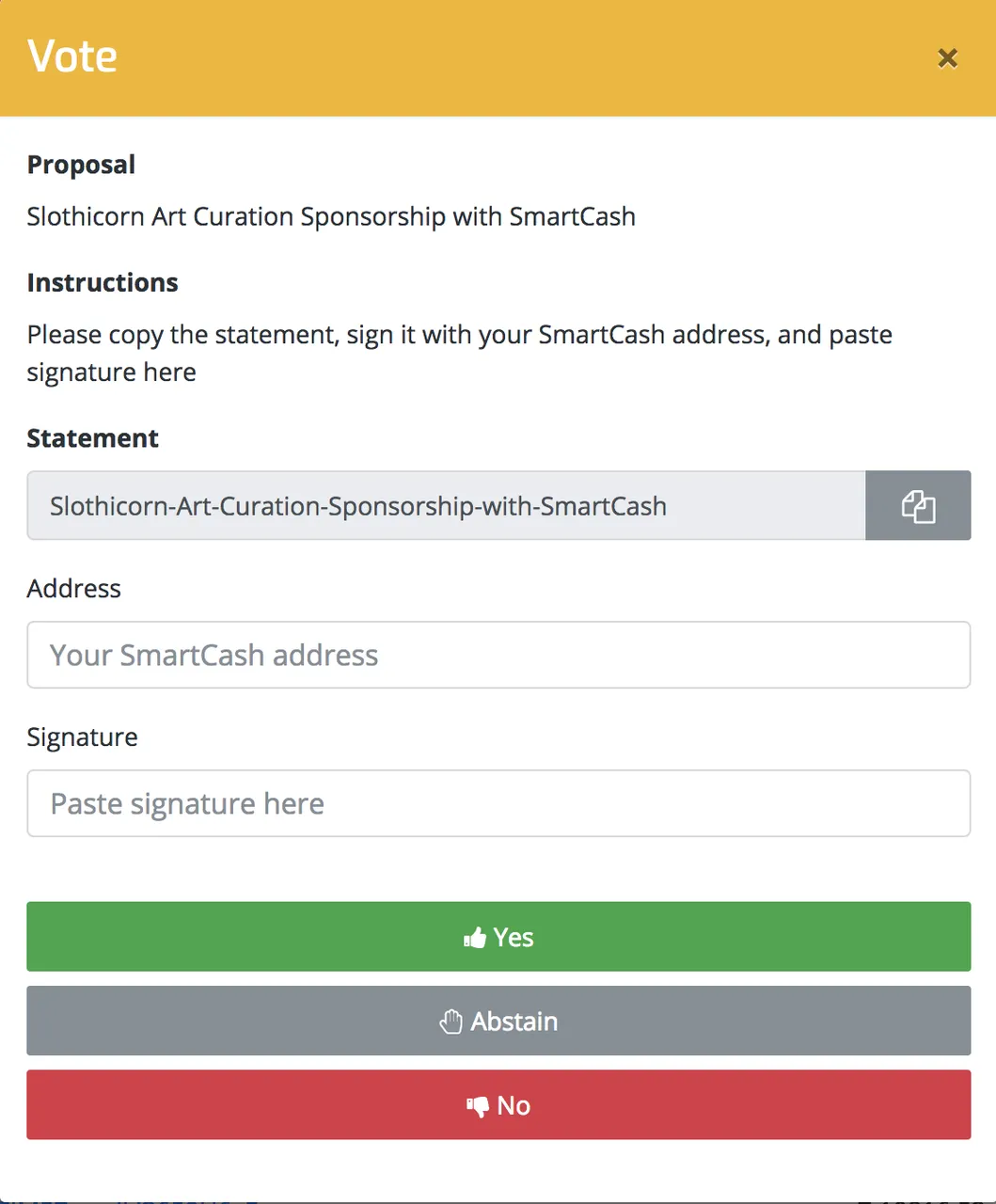Click the 'Please copy the statement' instruction text
996x1204 pixels.
click(x=459, y=354)
